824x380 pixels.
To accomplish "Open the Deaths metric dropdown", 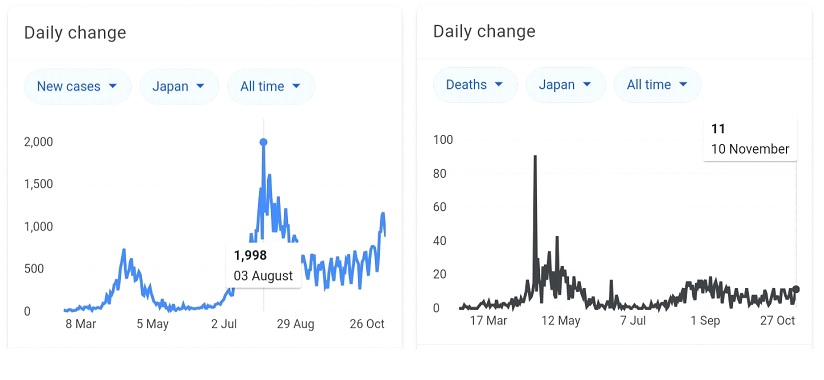I will click(475, 85).
